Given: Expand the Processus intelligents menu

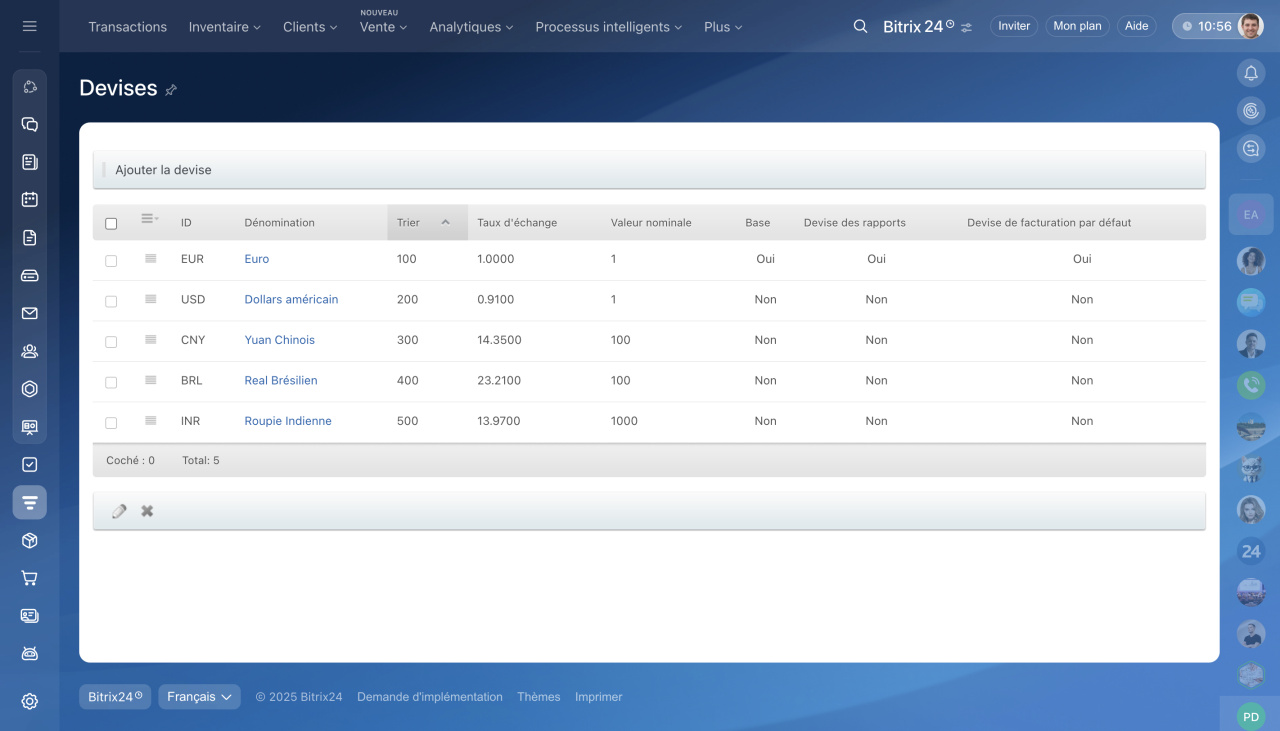Looking at the screenshot, I should (608, 27).
